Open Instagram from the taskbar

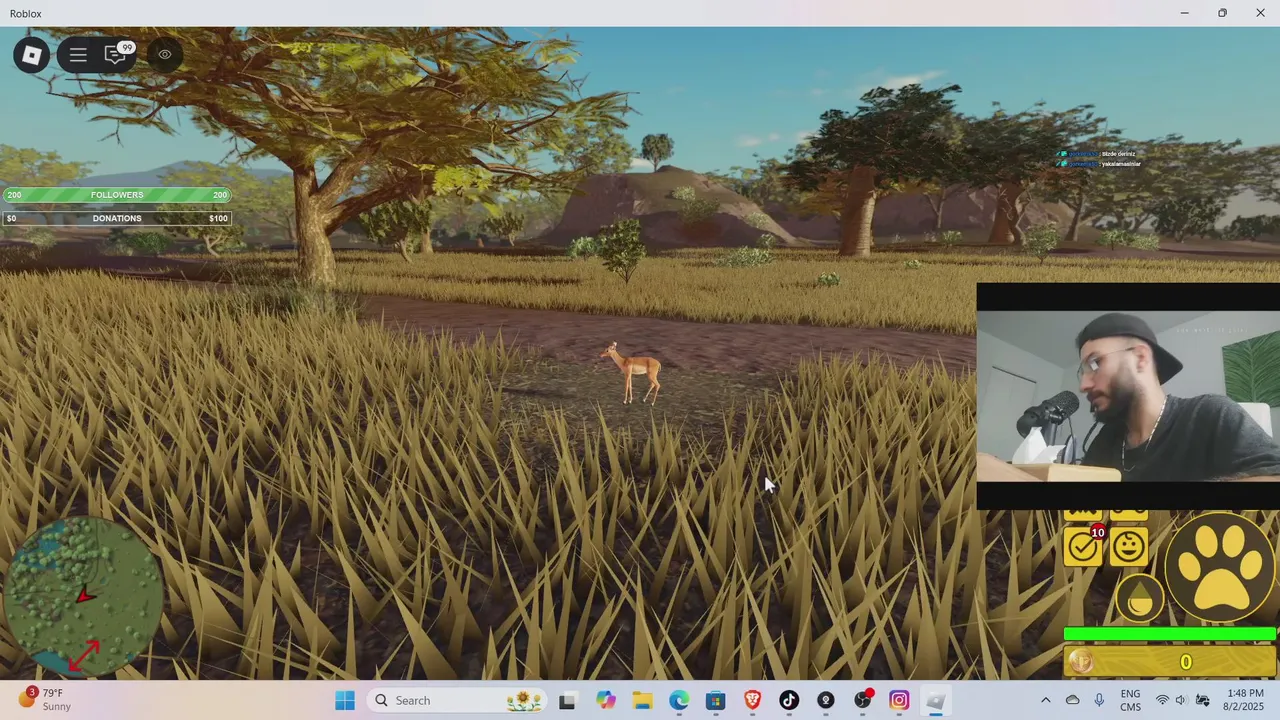pyautogui.click(x=899, y=700)
